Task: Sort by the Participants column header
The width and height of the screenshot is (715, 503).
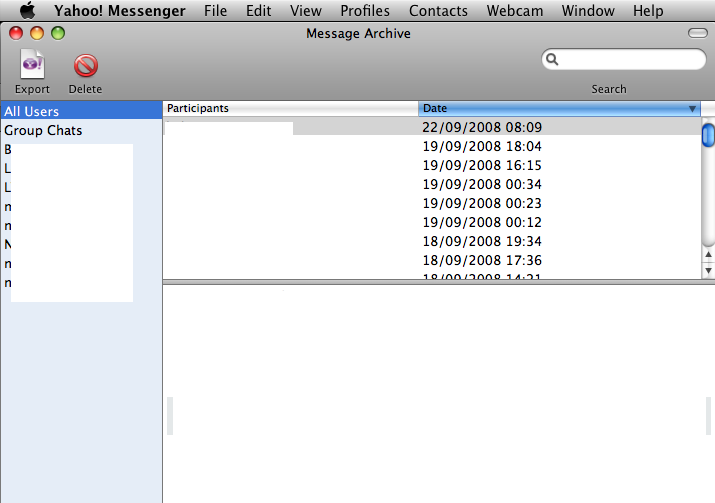Action: 290,108
